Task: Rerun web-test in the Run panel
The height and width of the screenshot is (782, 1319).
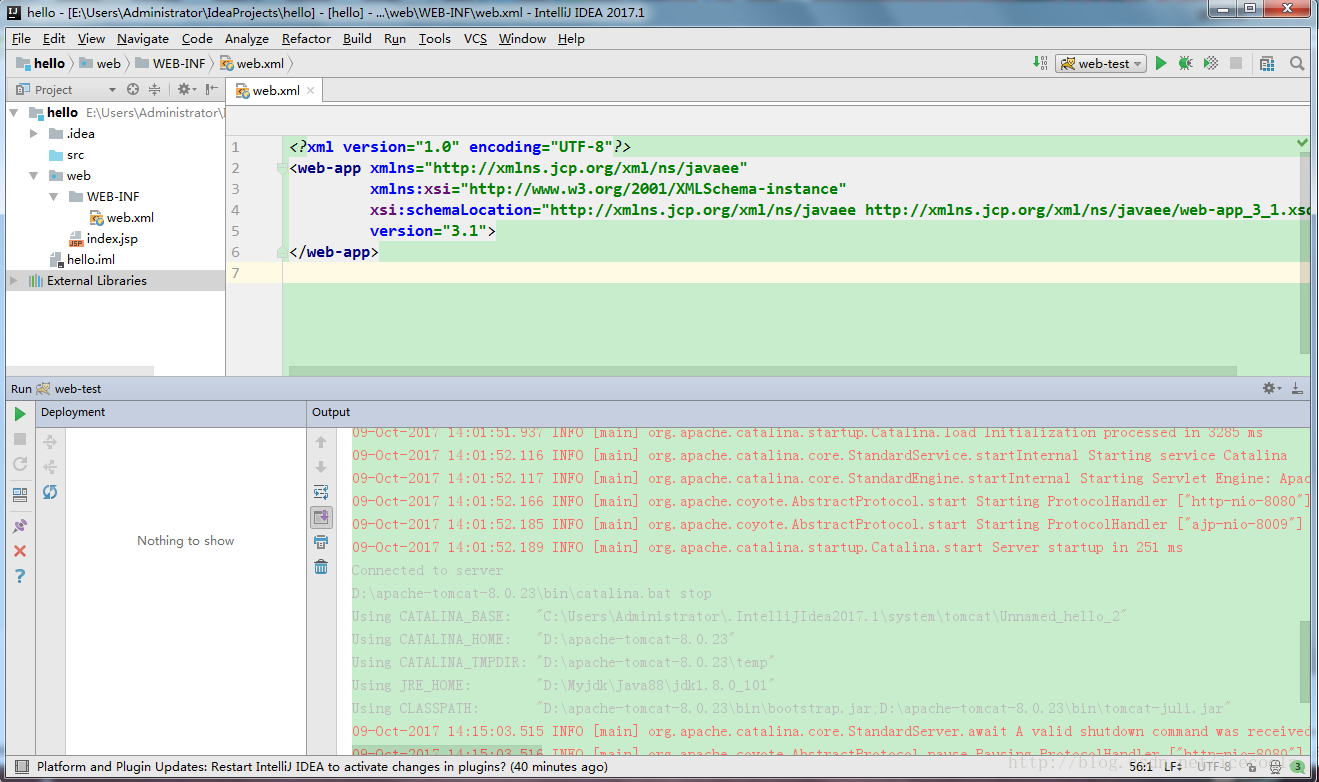Action: click(x=20, y=414)
